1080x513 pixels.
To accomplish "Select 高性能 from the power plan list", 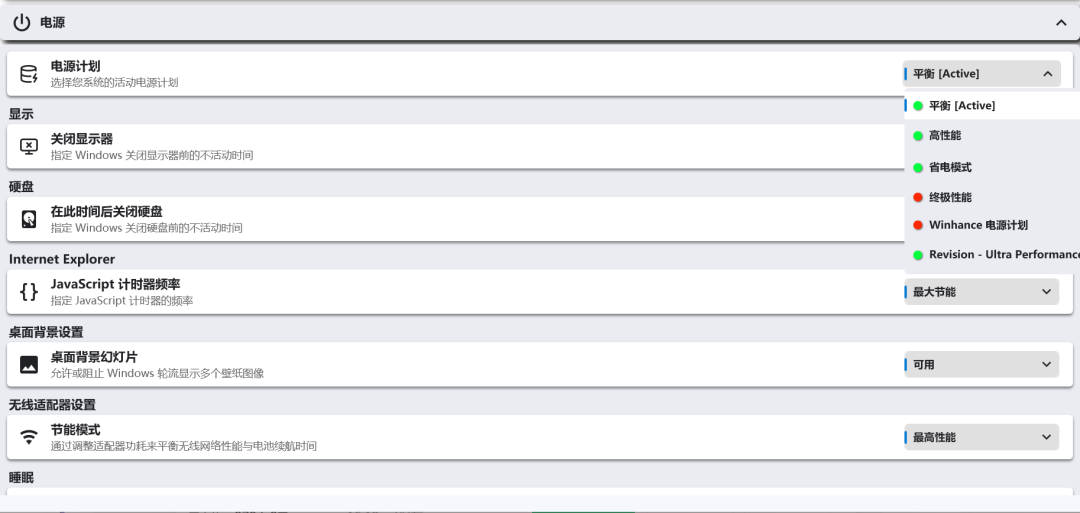I will point(944,135).
